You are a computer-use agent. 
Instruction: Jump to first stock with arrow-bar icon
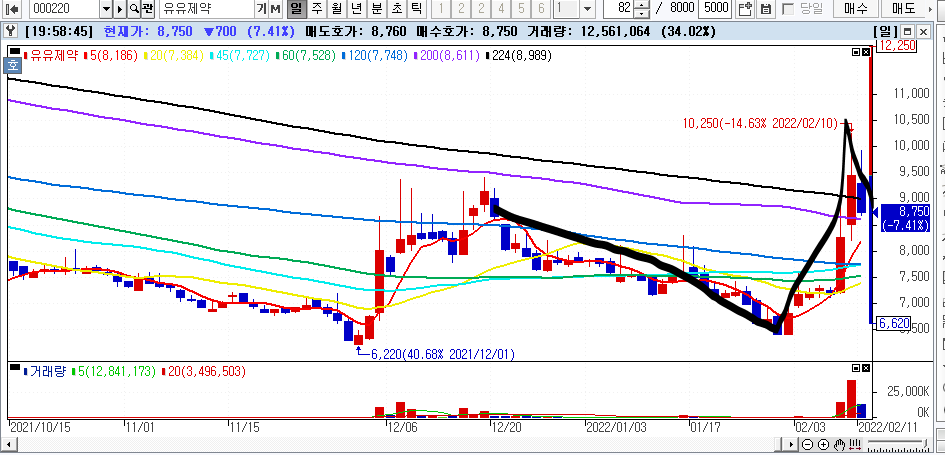click(13, 8)
